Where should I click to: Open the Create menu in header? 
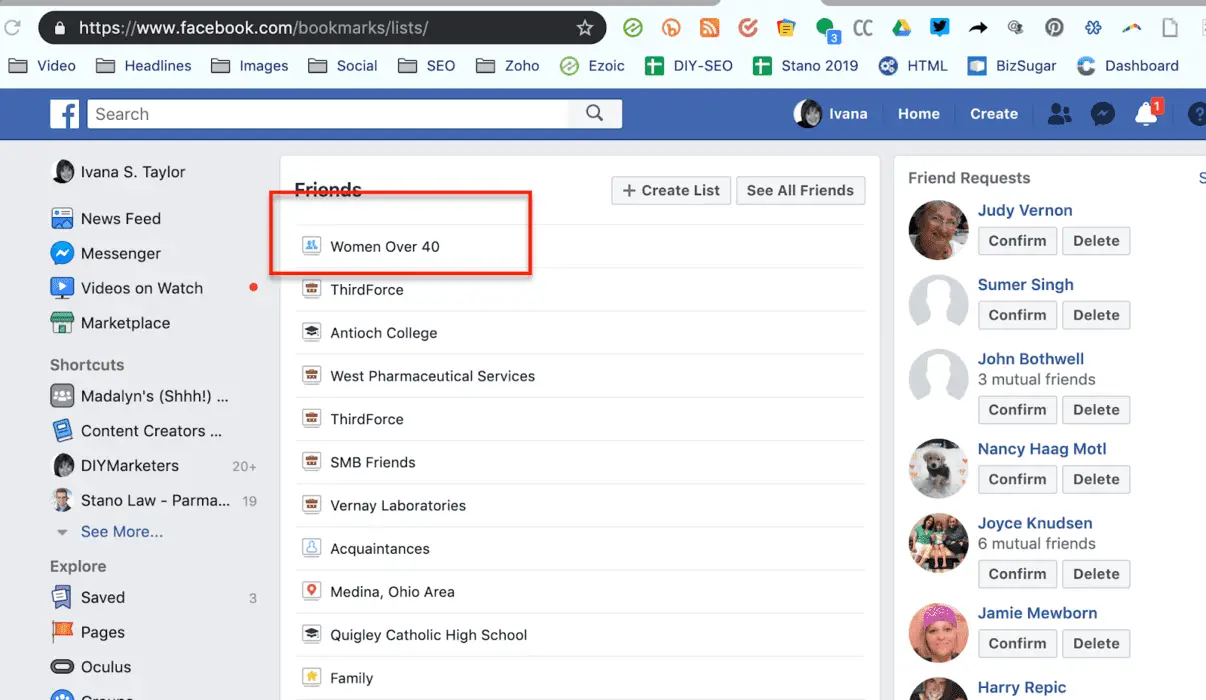[993, 114]
